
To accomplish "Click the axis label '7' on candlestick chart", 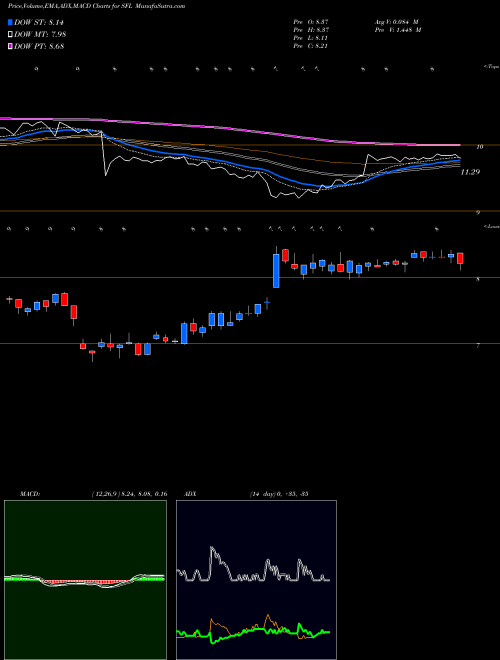I will tap(478, 346).
